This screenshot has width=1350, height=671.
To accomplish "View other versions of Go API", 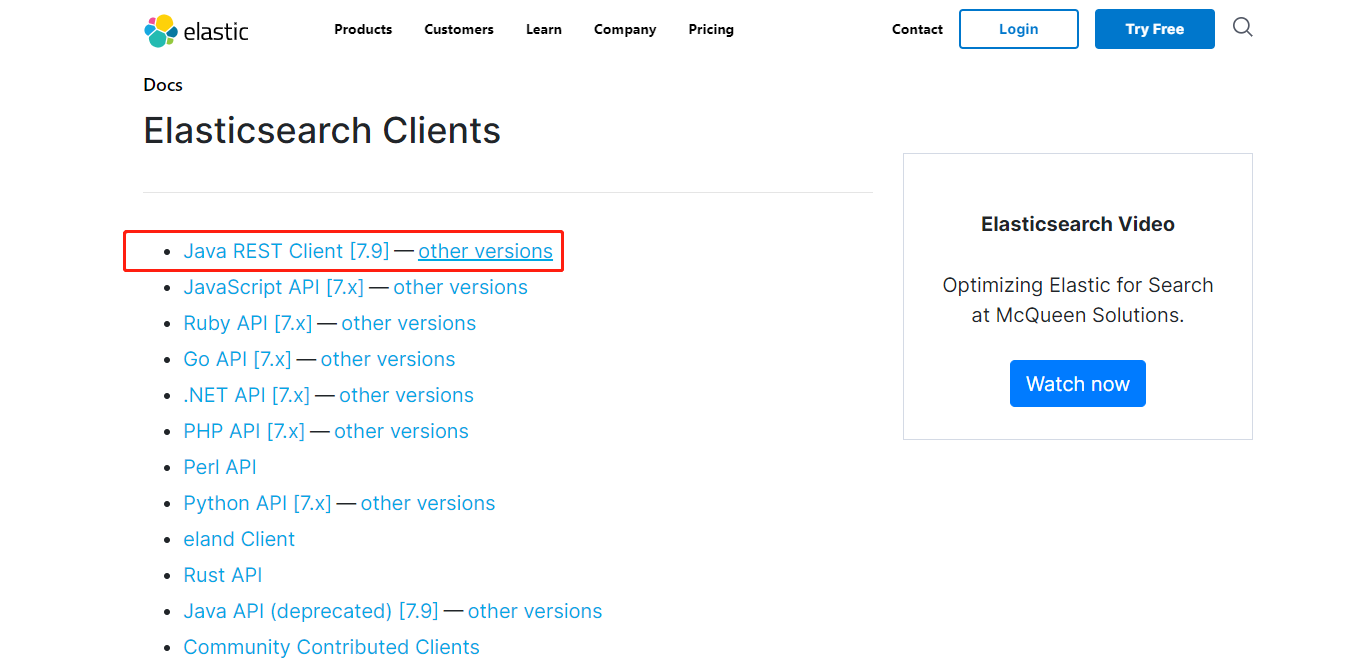I will (x=388, y=359).
